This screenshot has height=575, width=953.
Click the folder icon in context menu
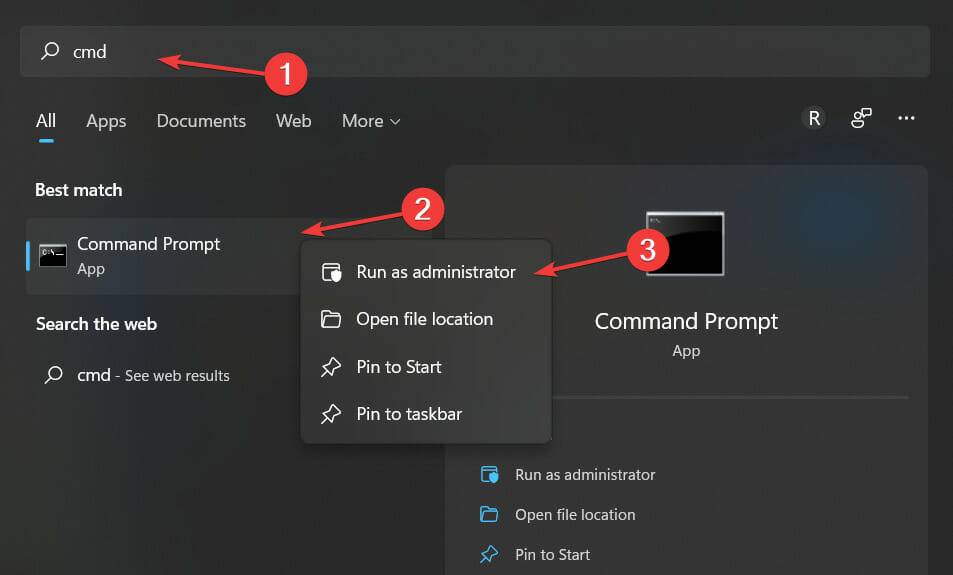(331, 319)
